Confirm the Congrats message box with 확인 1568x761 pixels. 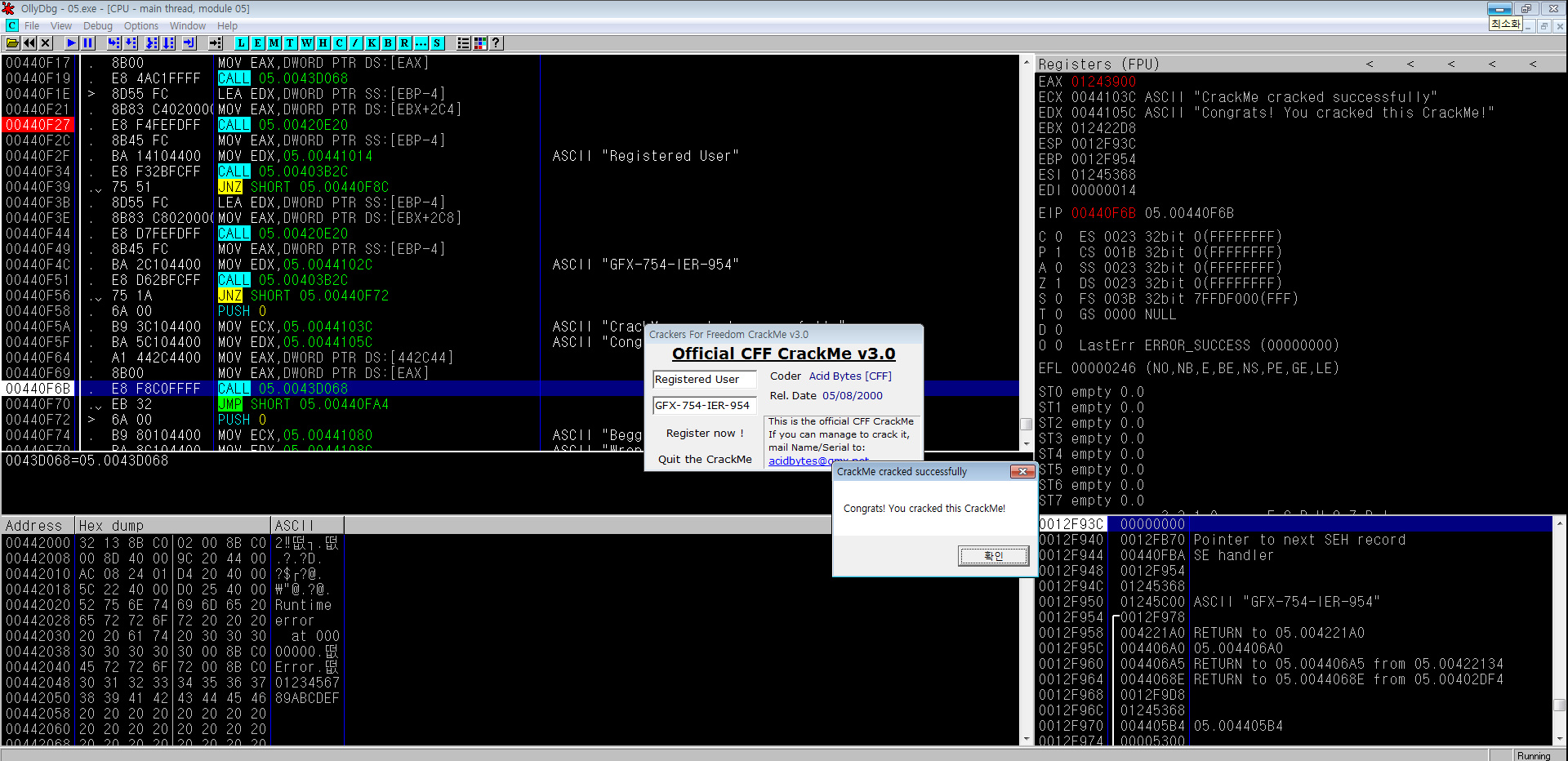click(x=993, y=556)
